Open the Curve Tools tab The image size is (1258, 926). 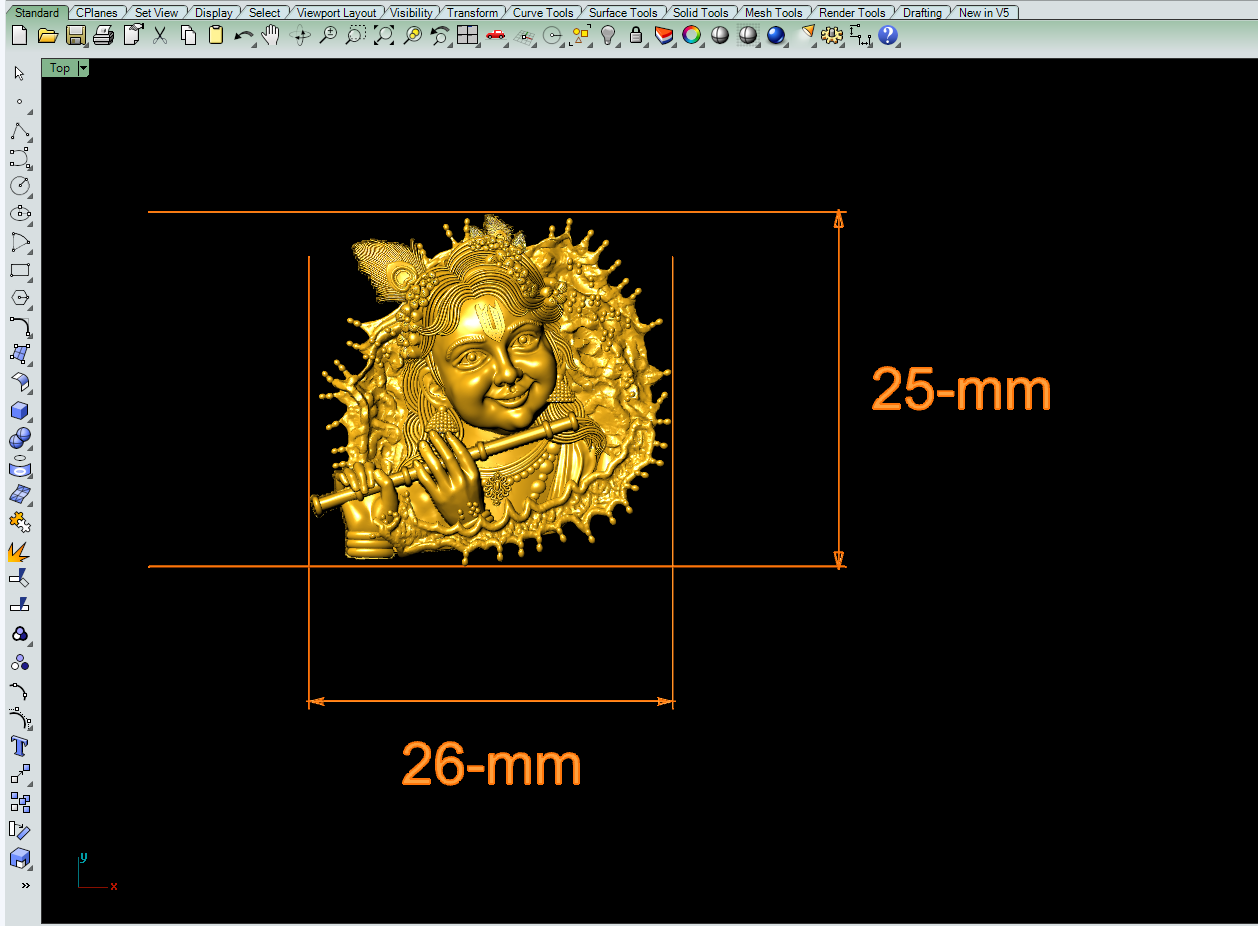(543, 13)
